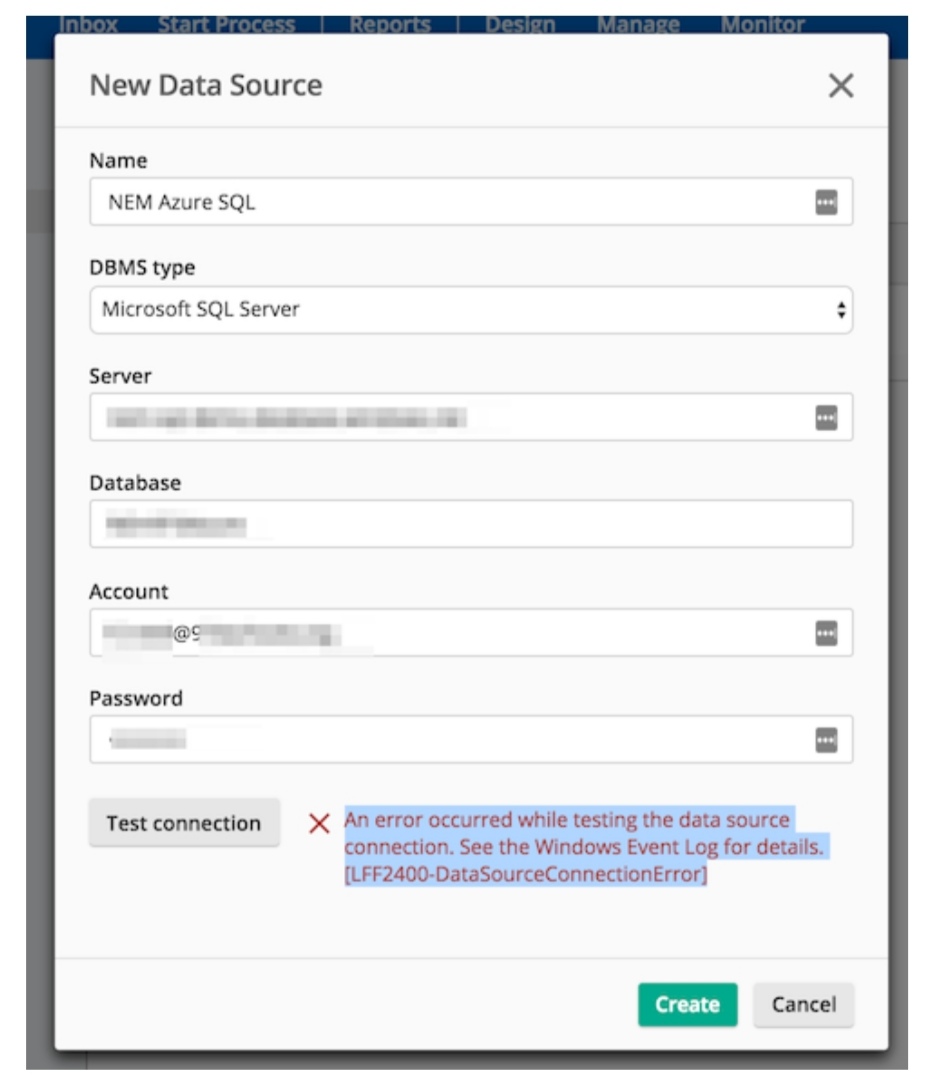Switch to the Design tab
The width and height of the screenshot is (941, 1092).
click(519, 24)
